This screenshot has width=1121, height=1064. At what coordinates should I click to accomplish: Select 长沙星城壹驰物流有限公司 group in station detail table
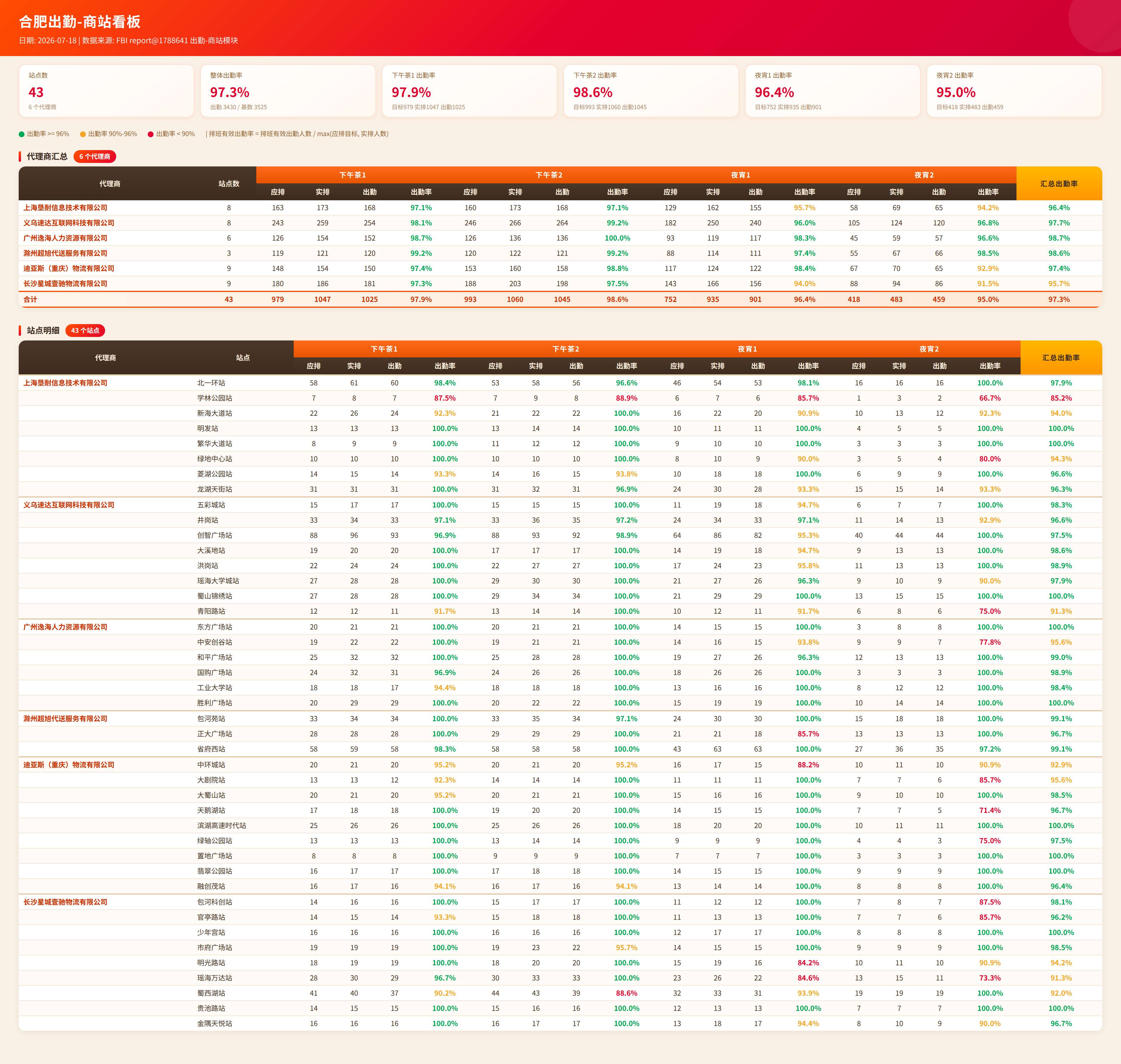65,902
